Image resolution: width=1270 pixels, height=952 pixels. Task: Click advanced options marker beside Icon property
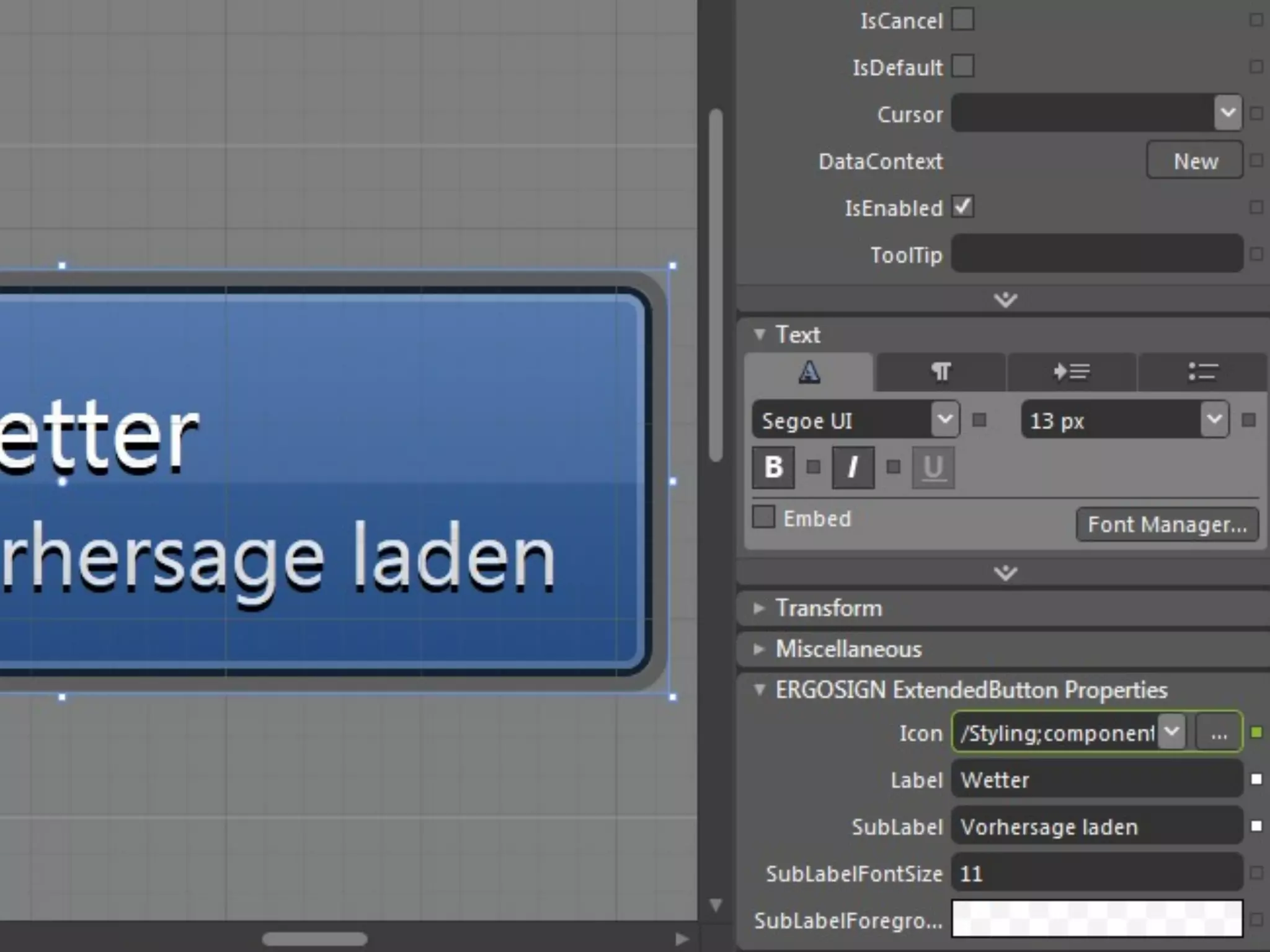pyautogui.click(x=1256, y=733)
